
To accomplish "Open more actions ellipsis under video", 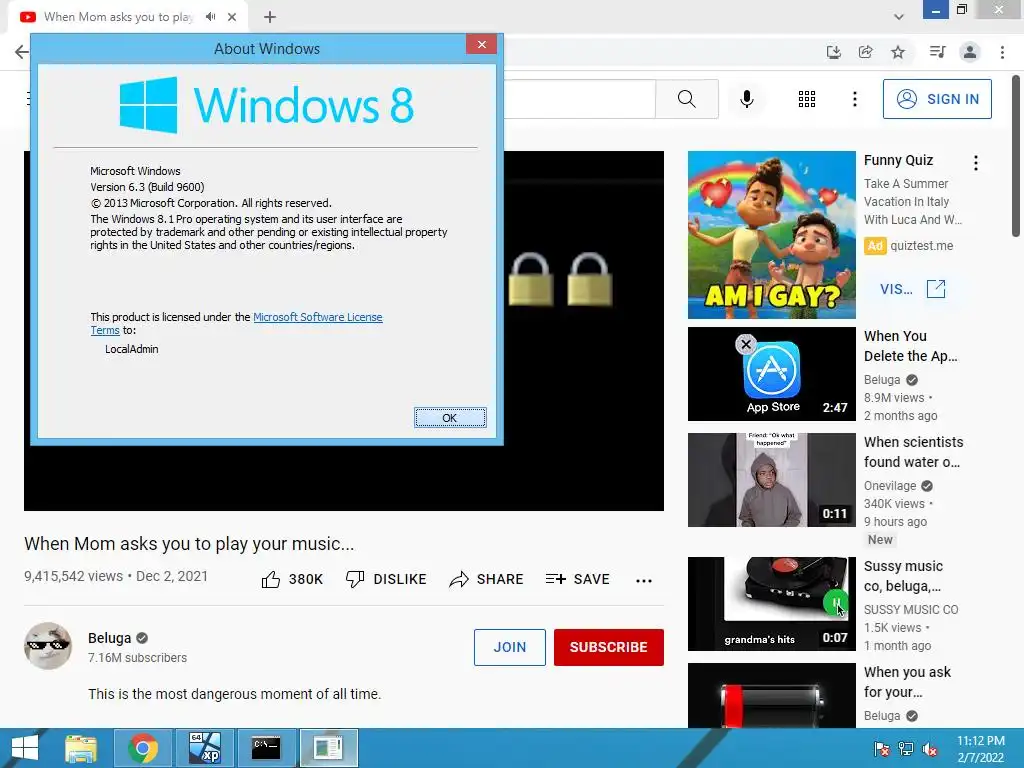I will pos(644,581).
